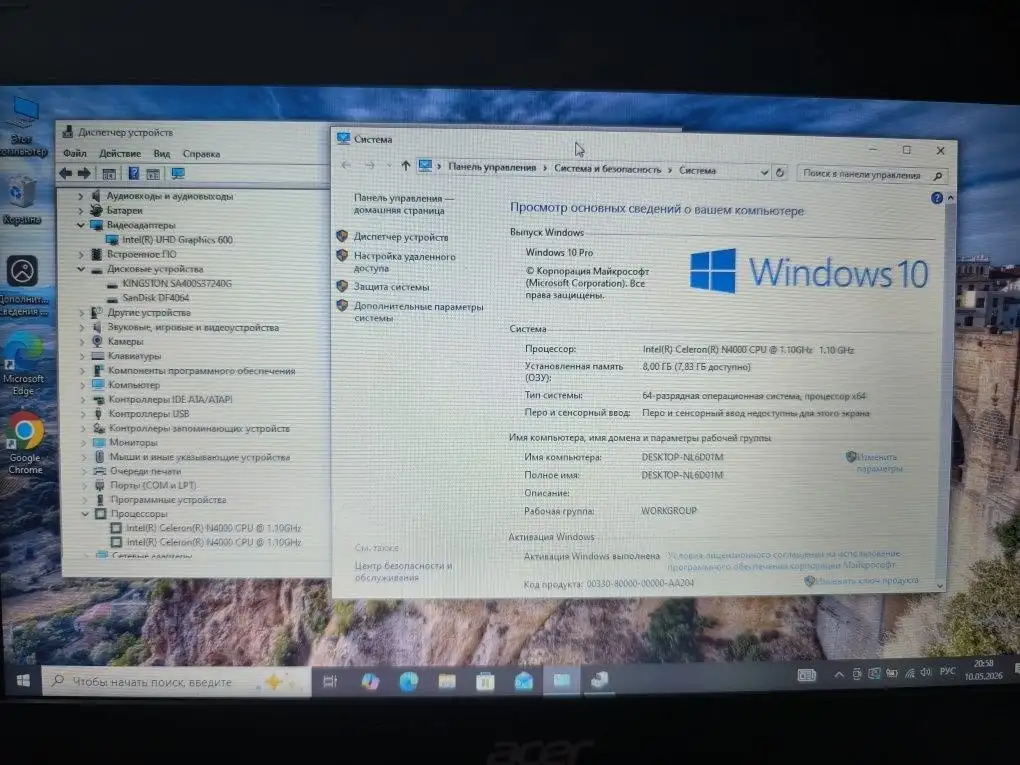Open Task View on taskbar
This screenshot has height=765, width=1020.
(x=330, y=681)
